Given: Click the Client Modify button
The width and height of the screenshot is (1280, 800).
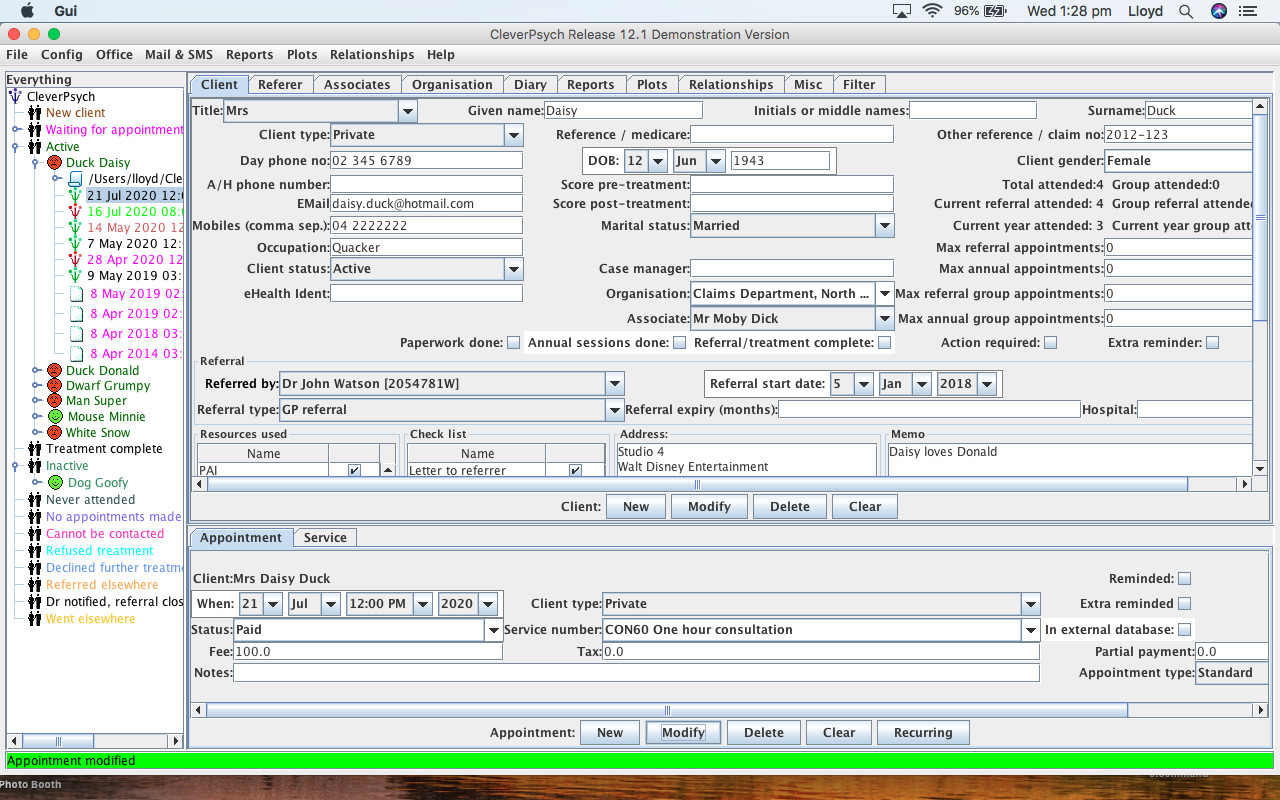Looking at the screenshot, I should 709,507.
